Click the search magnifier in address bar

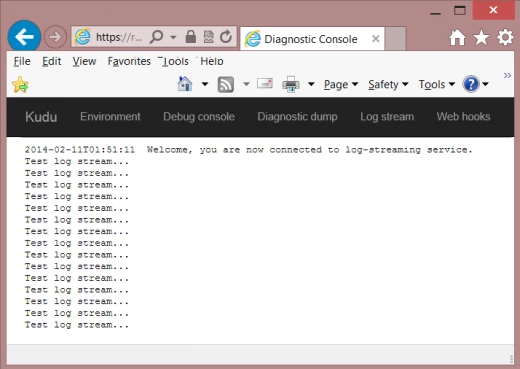pyautogui.click(x=156, y=37)
